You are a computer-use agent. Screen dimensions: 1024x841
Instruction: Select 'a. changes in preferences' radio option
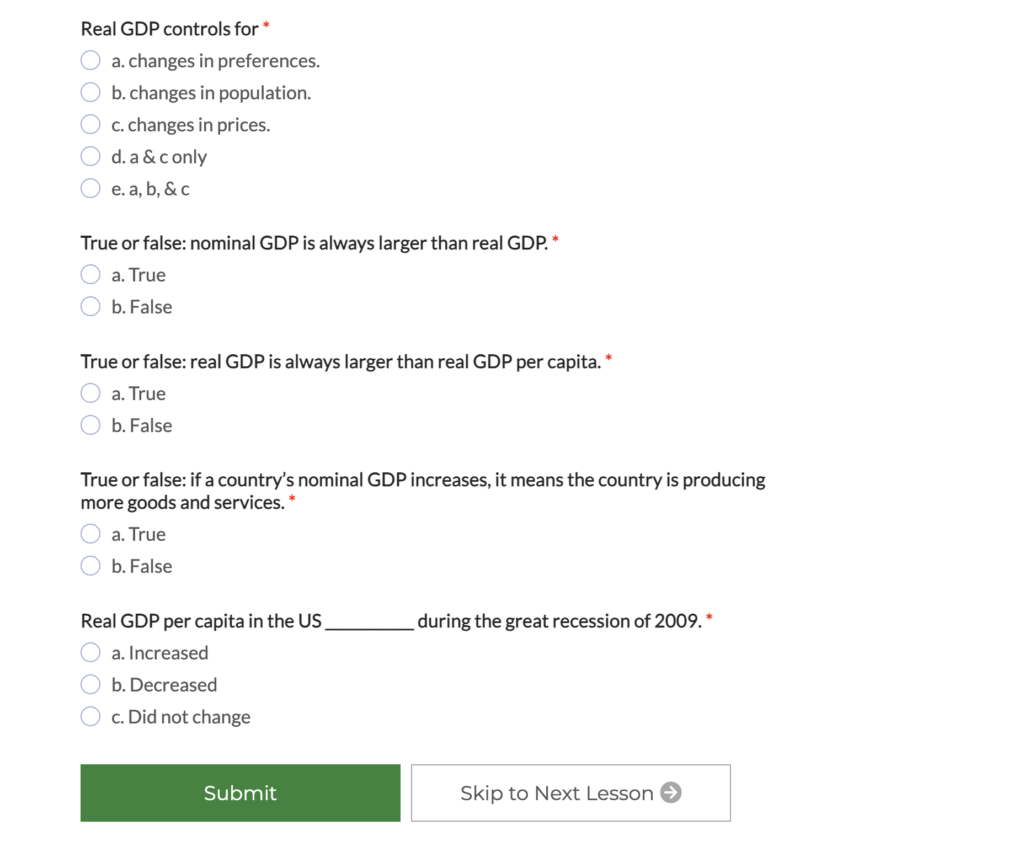[91, 61]
